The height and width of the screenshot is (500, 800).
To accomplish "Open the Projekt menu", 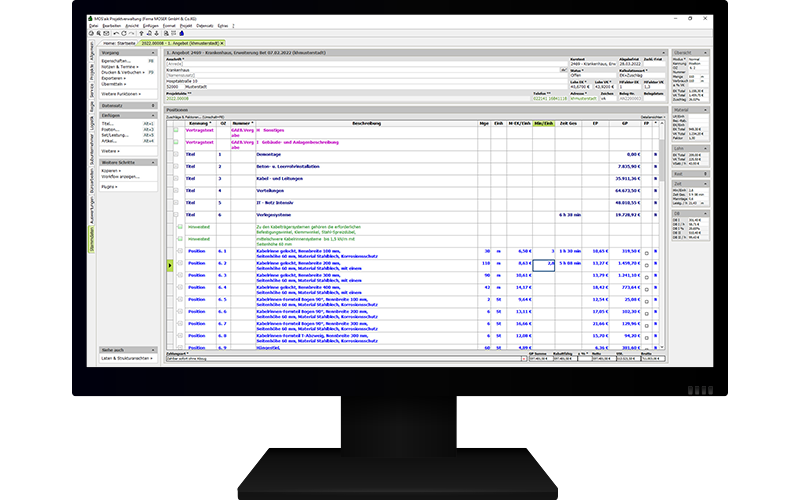I will [x=186, y=26].
